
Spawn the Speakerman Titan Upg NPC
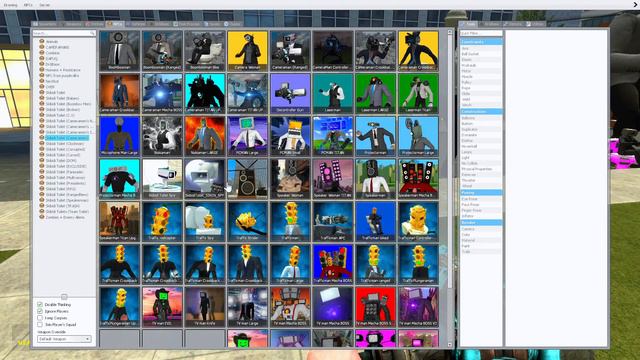click(x=120, y=221)
